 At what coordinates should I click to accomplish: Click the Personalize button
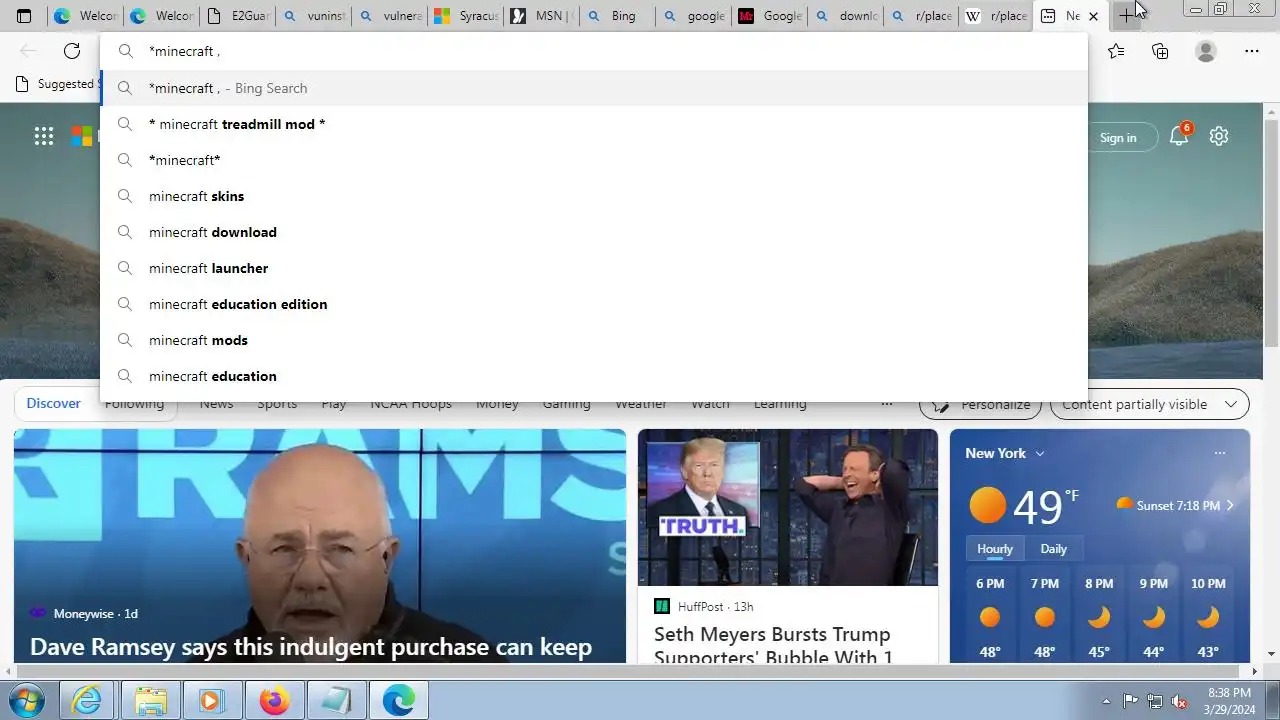pos(981,404)
